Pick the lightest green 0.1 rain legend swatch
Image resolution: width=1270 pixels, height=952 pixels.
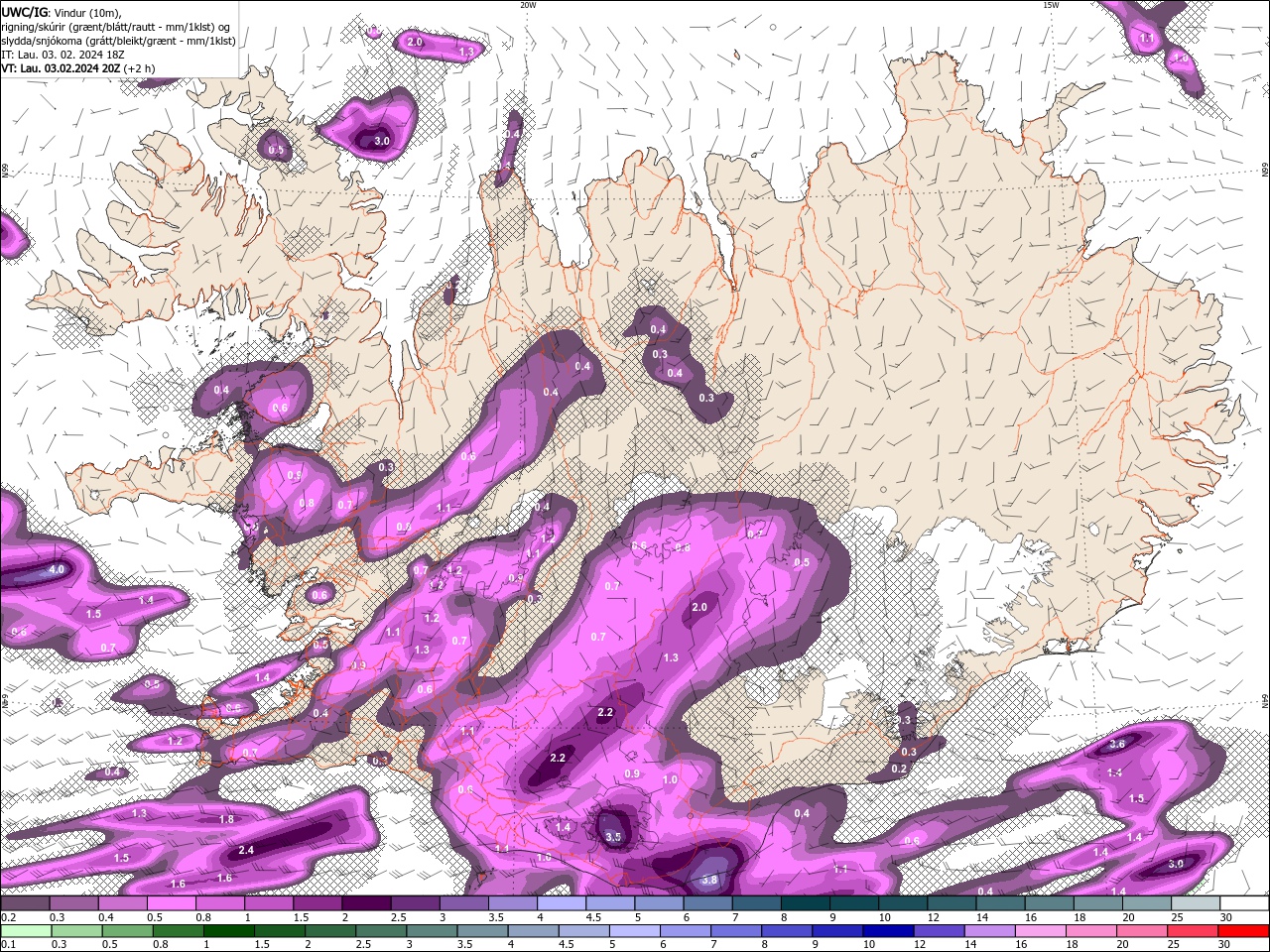tap(25, 931)
